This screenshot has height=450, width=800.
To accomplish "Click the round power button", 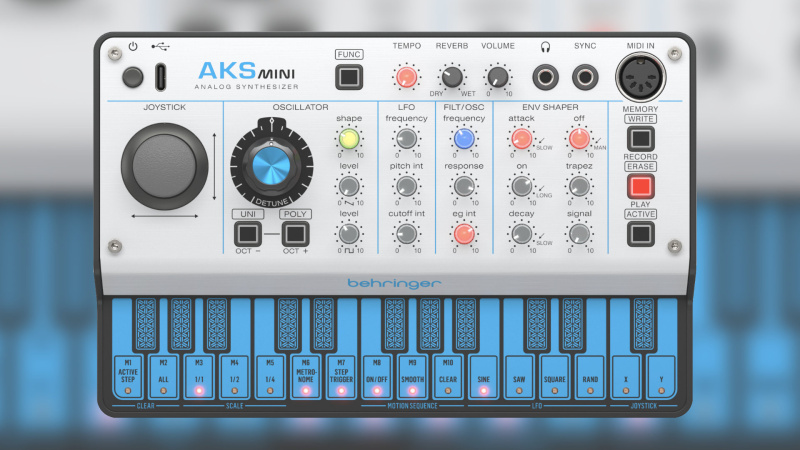I will (133, 78).
